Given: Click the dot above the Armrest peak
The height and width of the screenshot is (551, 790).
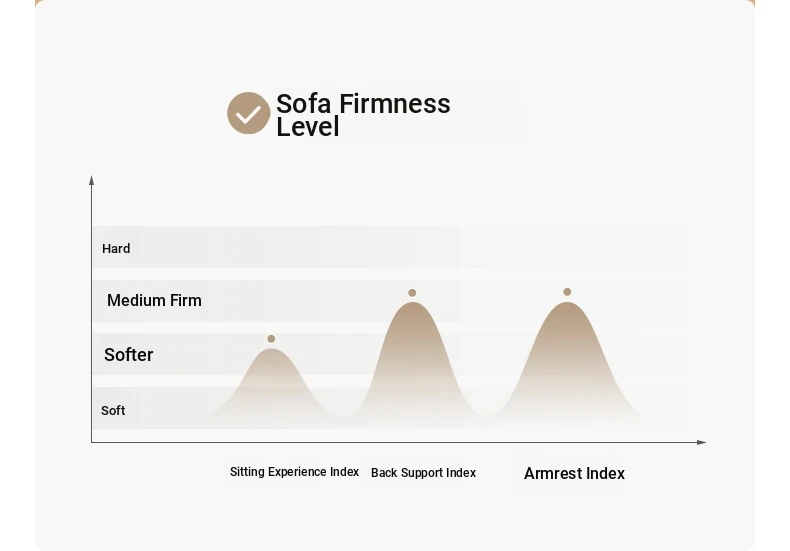Looking at the screenshot, I should 567,292.
